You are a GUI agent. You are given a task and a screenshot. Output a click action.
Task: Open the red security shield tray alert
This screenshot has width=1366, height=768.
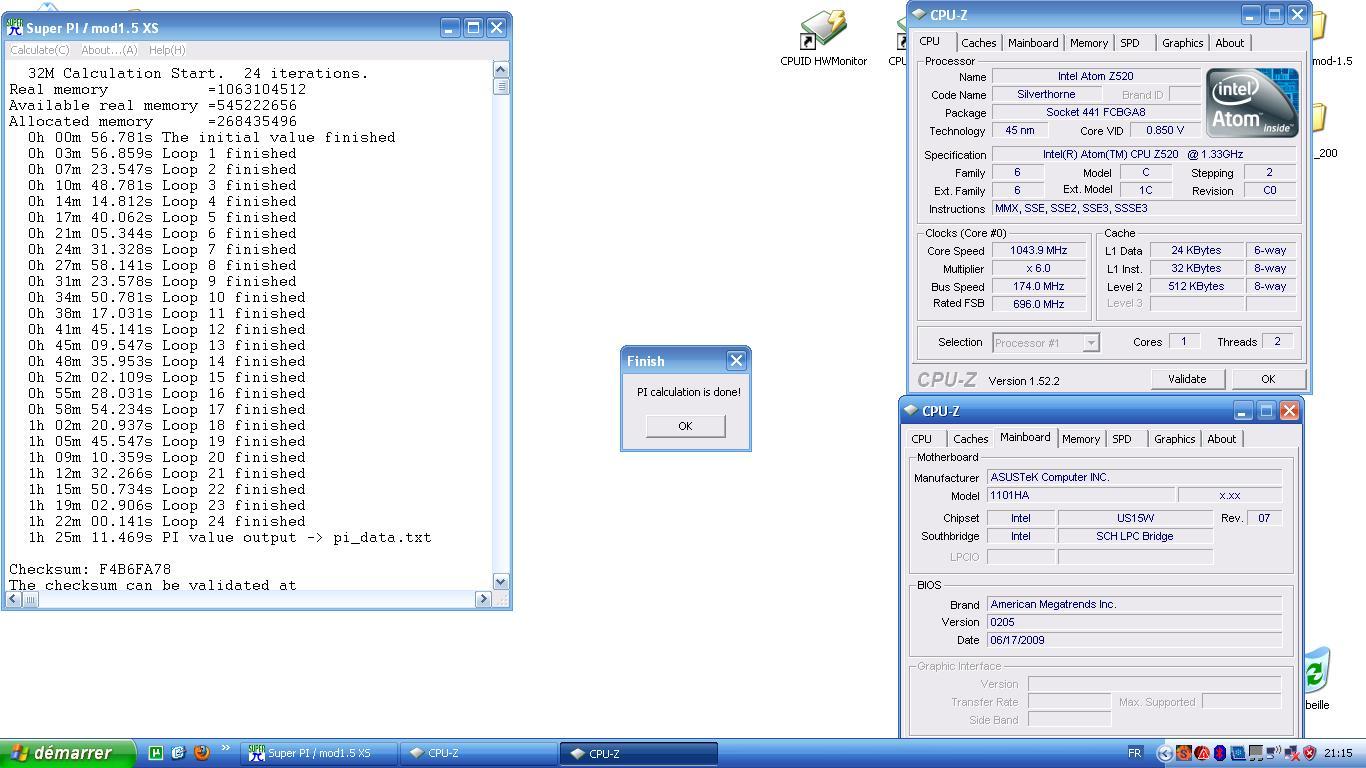1309,753
